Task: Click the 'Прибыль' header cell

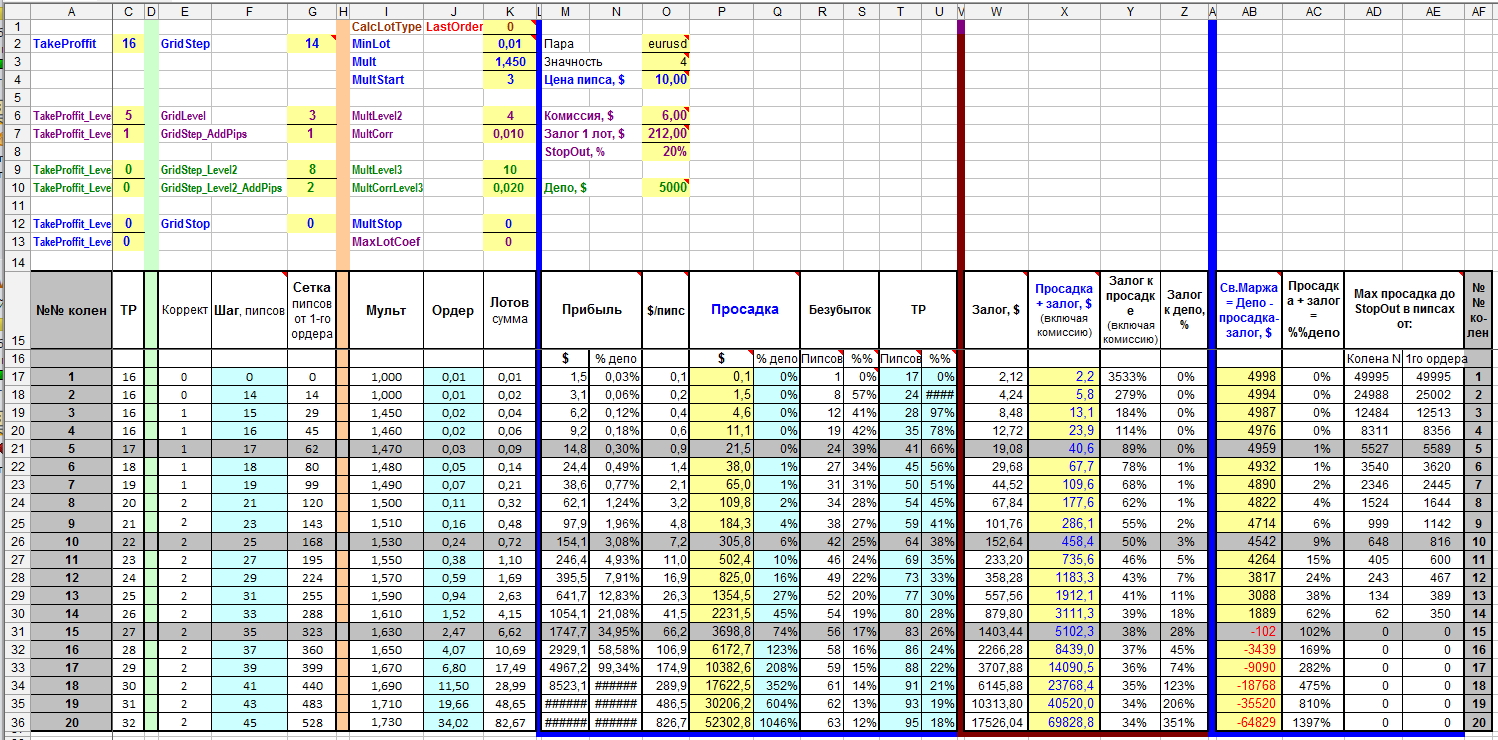Action: tap(590, 310)
